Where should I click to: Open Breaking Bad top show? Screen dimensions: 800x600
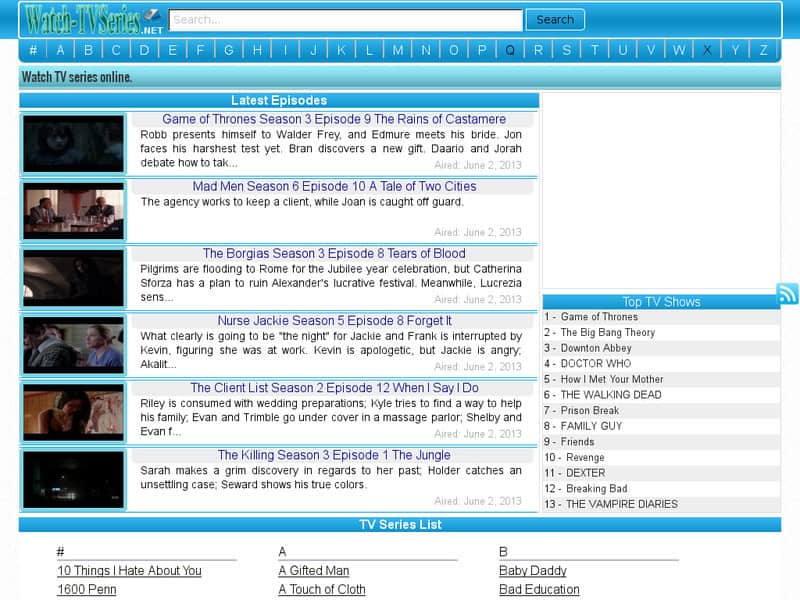(x=596, y=489)
